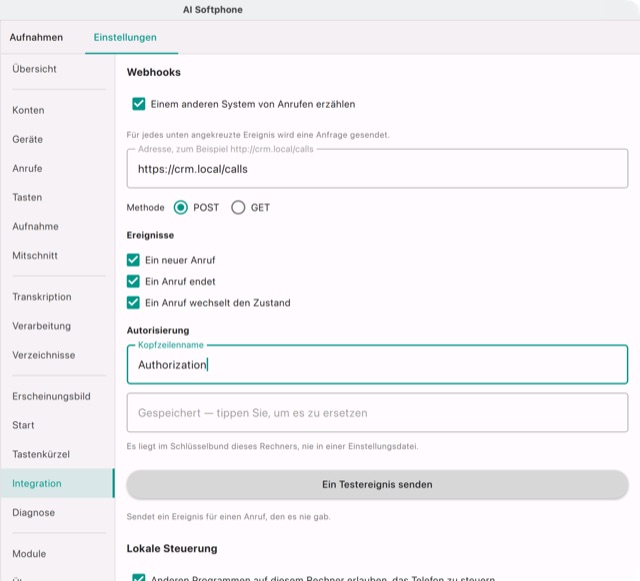Click the 'AI Softphone' window title
The image size is (640, 581).
pyautogui.click(x=213, y=10)
